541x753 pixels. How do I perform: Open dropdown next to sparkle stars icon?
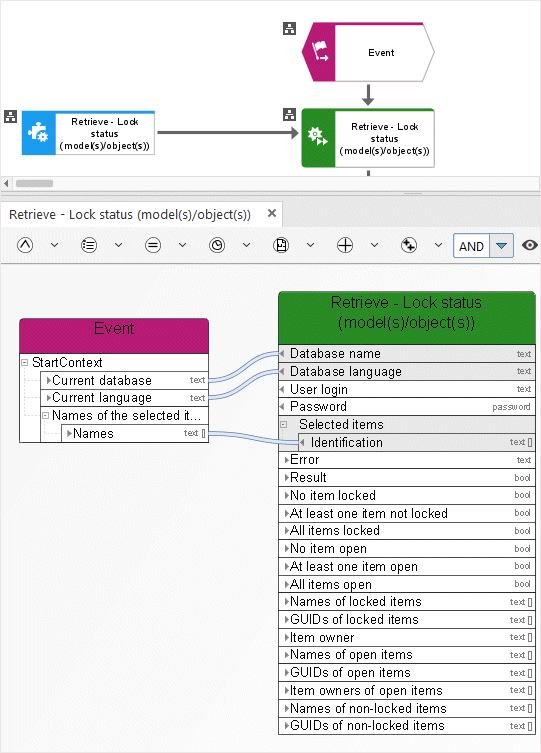[x=438, y=245]
